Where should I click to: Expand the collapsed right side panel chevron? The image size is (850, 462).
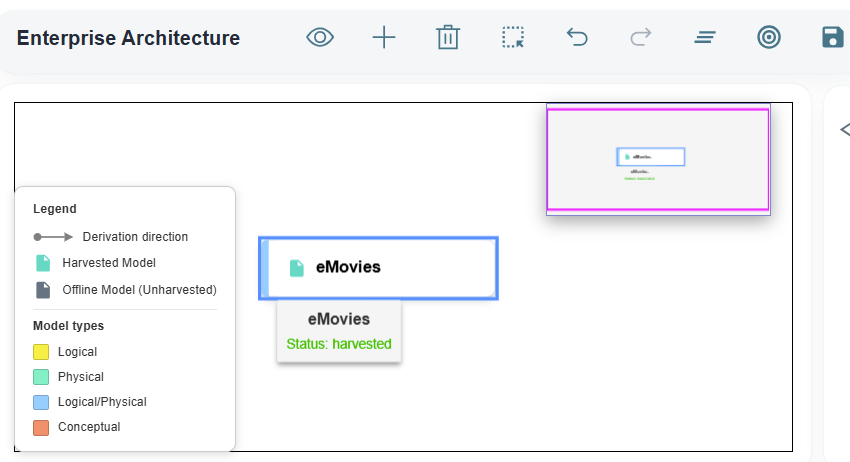(845, 130)
